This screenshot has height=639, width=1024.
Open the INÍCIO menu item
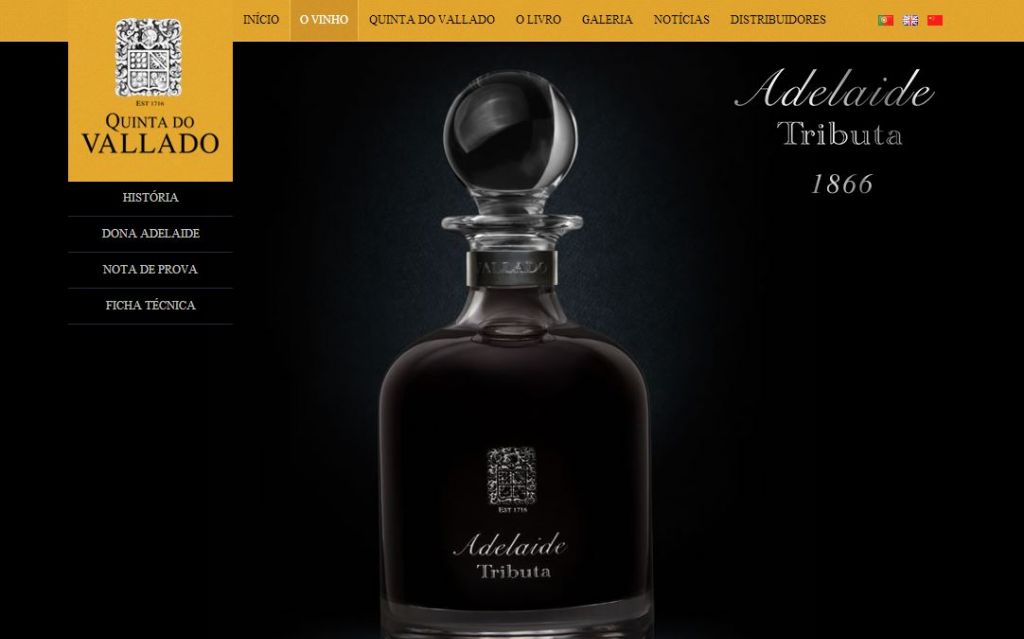(261, 20)
